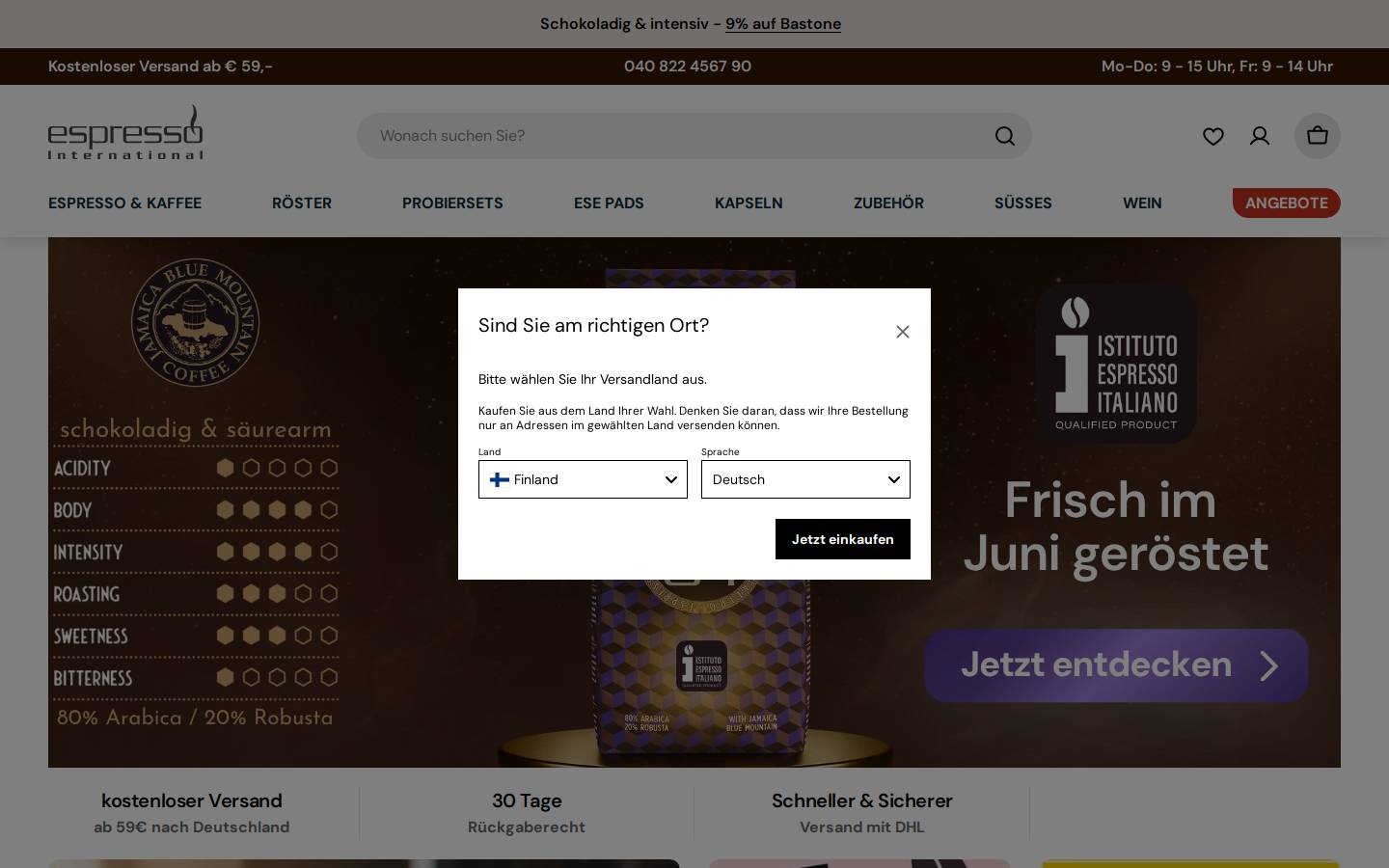1389x868 pixels.
Task: Open the ZUBEHÖR menu
Action: tap(888, 203)
